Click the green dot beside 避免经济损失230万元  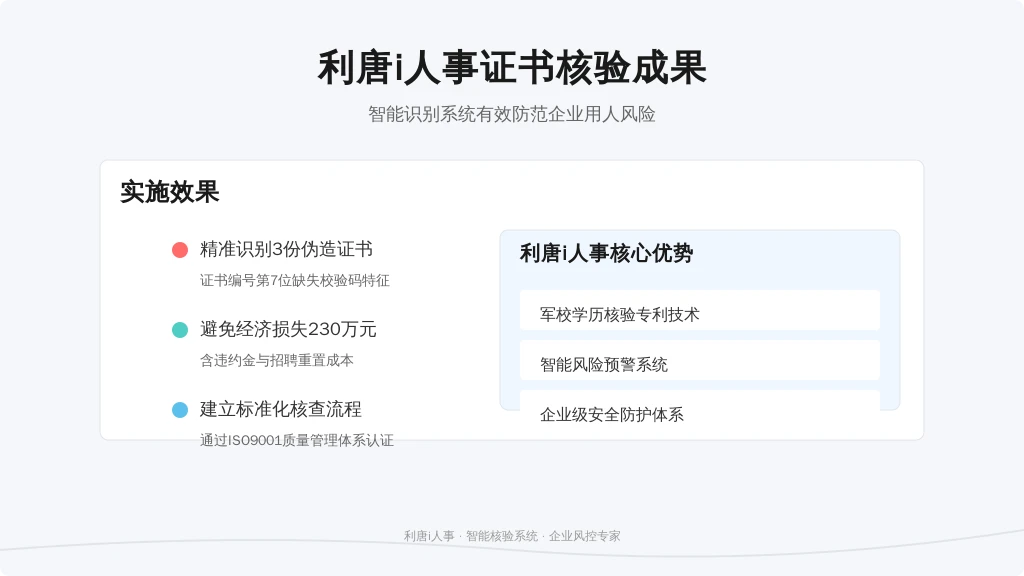point(180,330)
